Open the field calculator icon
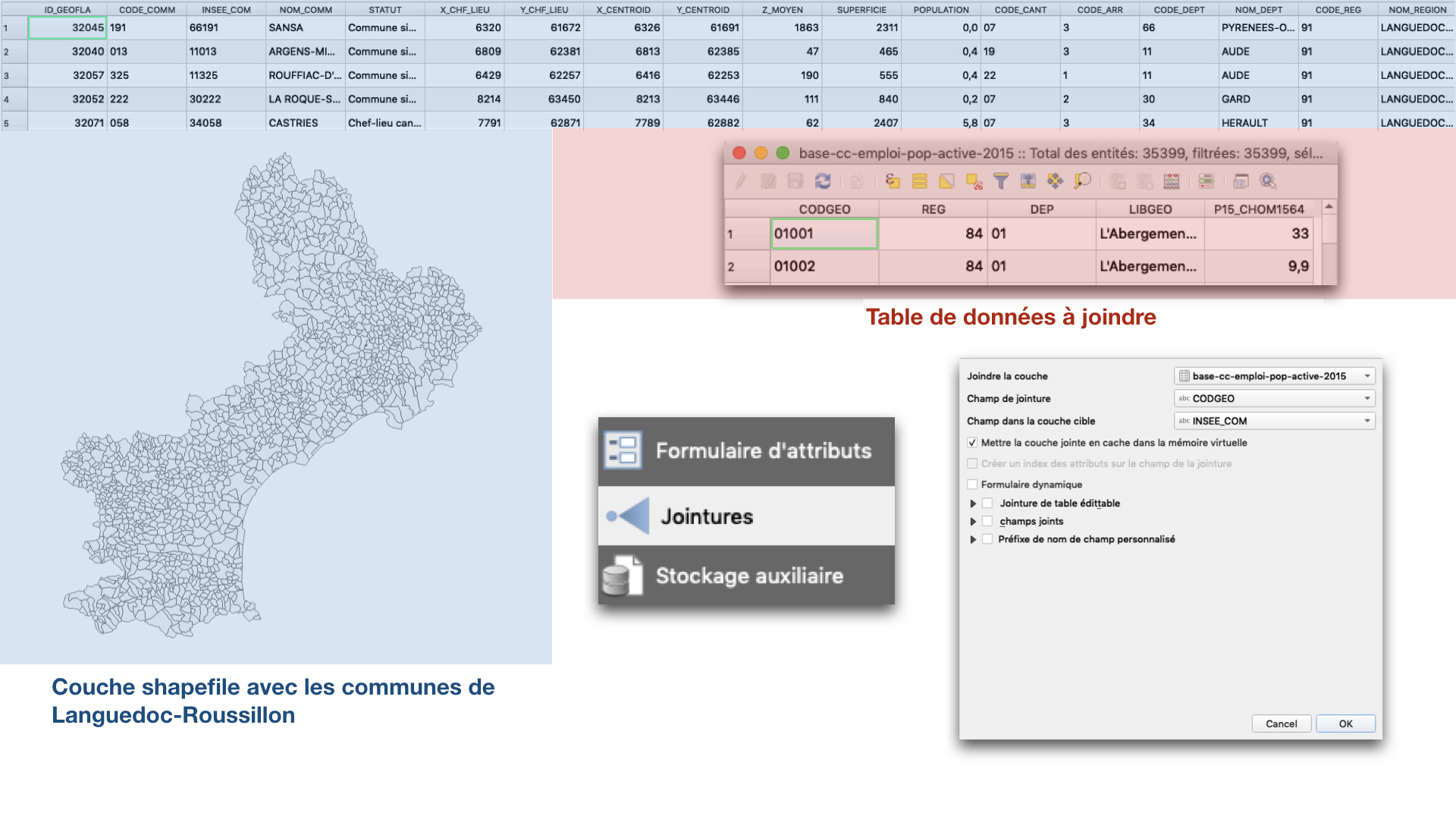The width and height of the screenshot is (1456, 819). [1172, 181]
